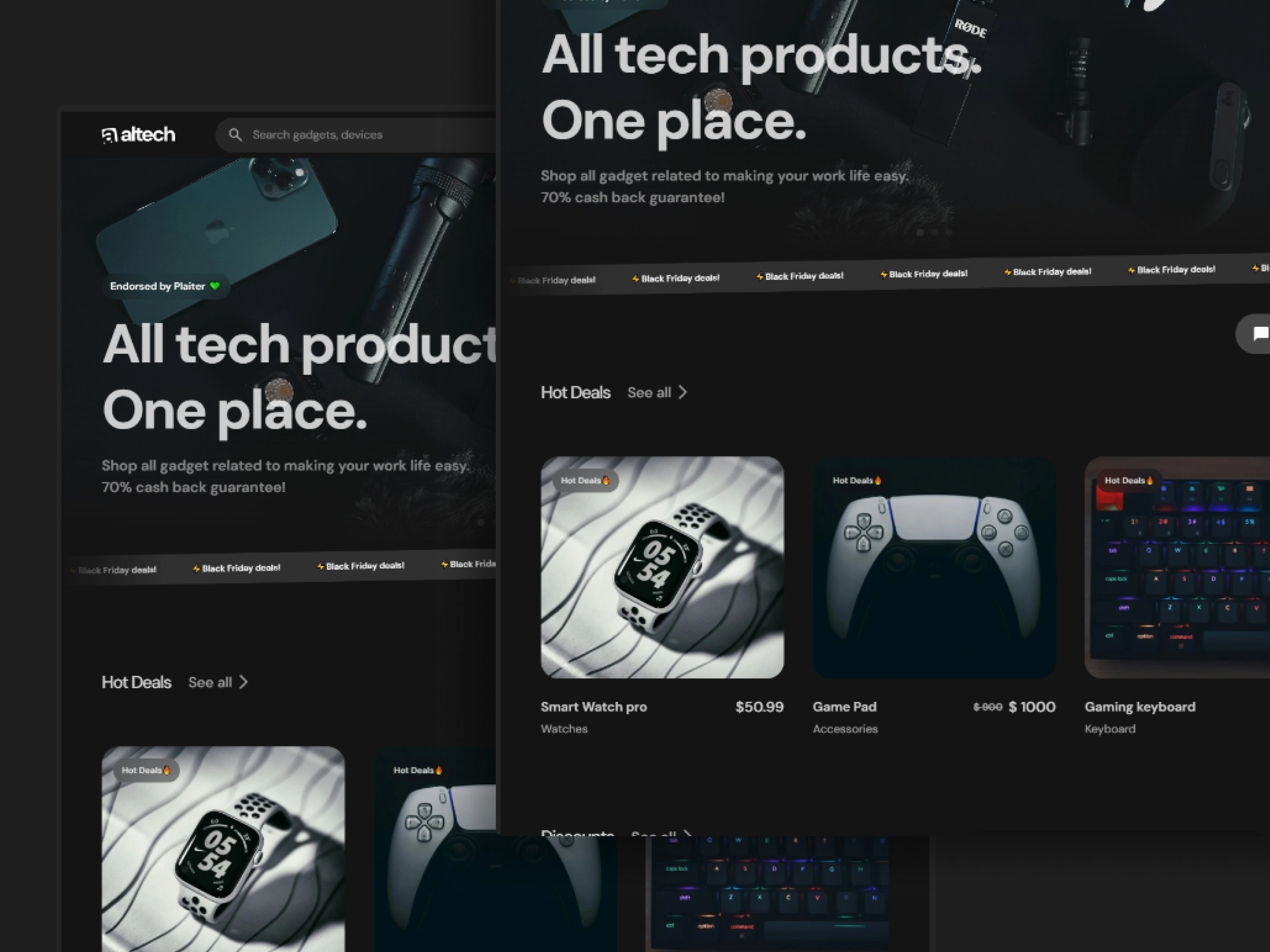Expand Hot Deals using the See all chevron

click(x=683, y=392)
